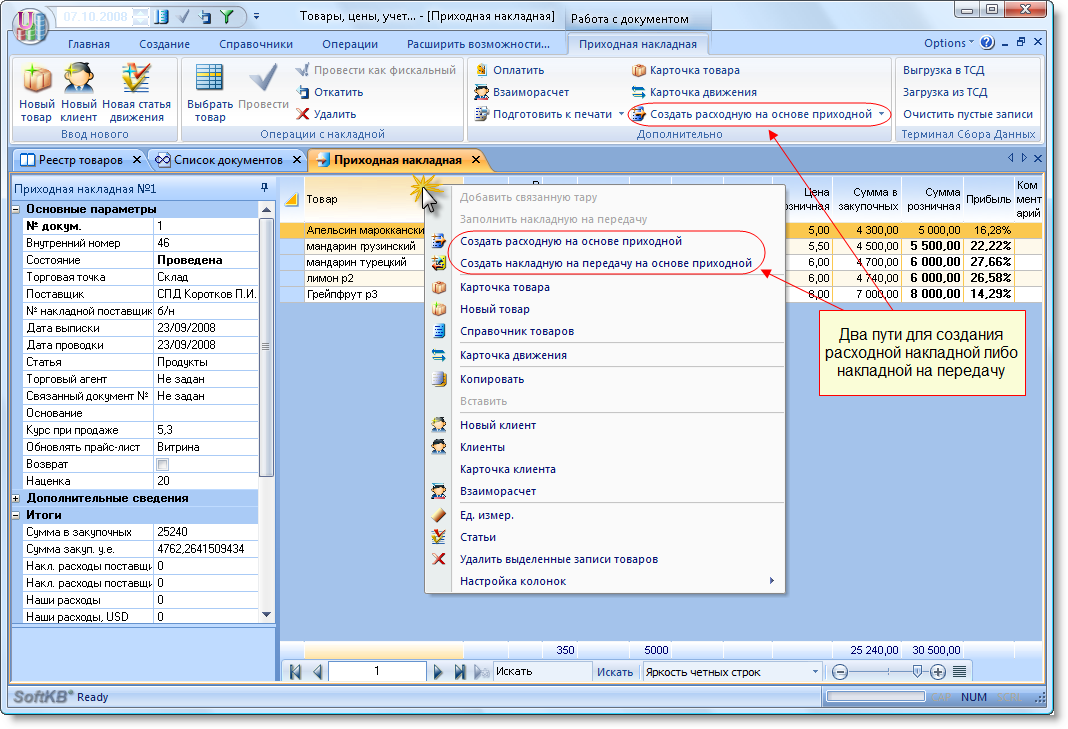The width and height of the screenshot is (1068, 729).
Task: Click the Искать search button
Action: click(x=615, y=672)
